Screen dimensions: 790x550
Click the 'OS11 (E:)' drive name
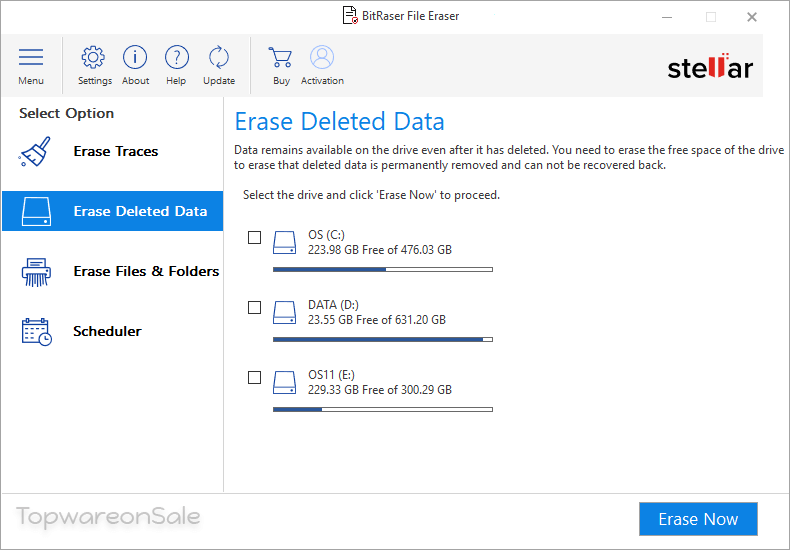click(332, 375)
